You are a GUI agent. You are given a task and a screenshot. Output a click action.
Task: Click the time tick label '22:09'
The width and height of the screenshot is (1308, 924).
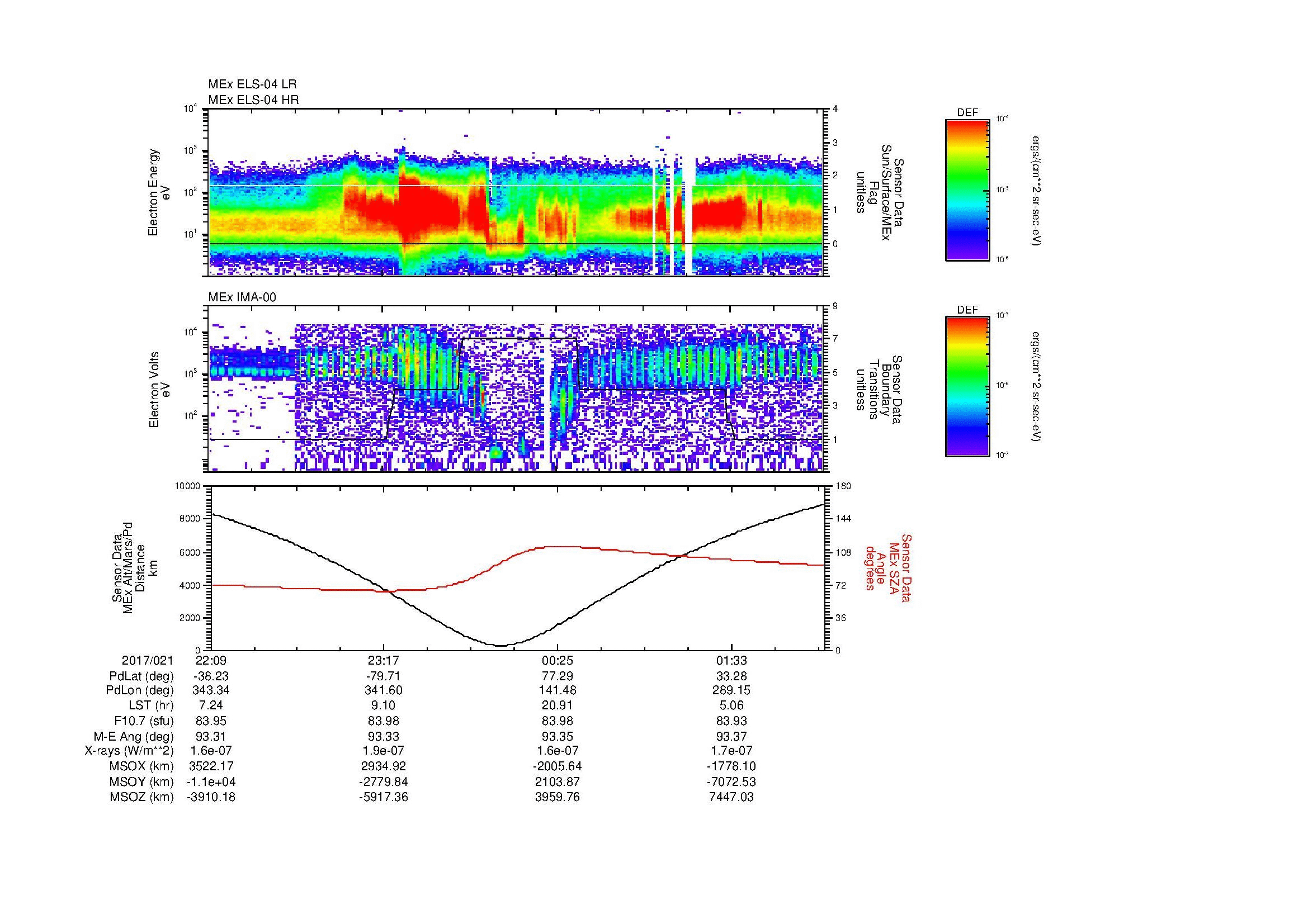(211, 661)
